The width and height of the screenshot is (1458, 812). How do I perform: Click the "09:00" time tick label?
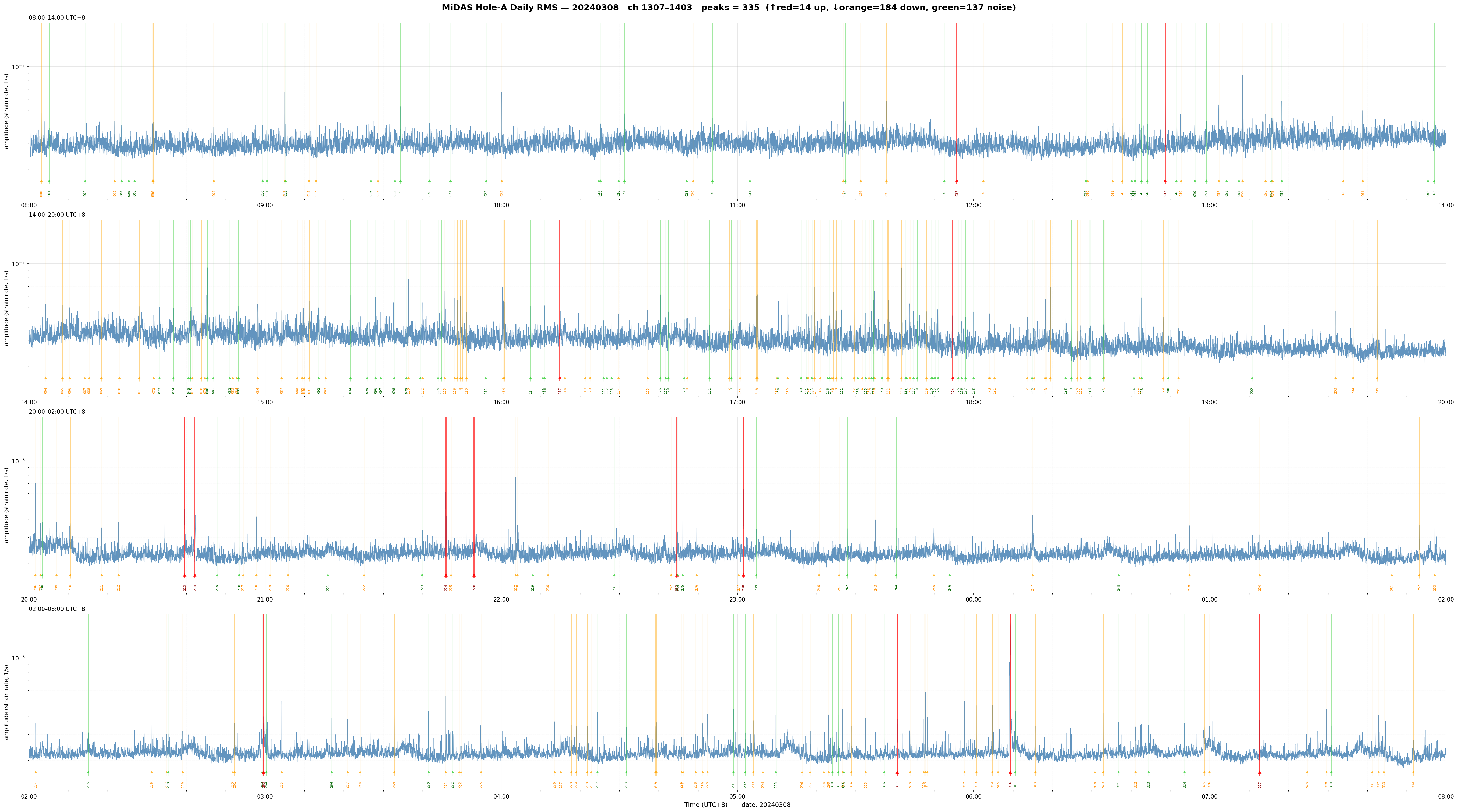coord(265,205)
